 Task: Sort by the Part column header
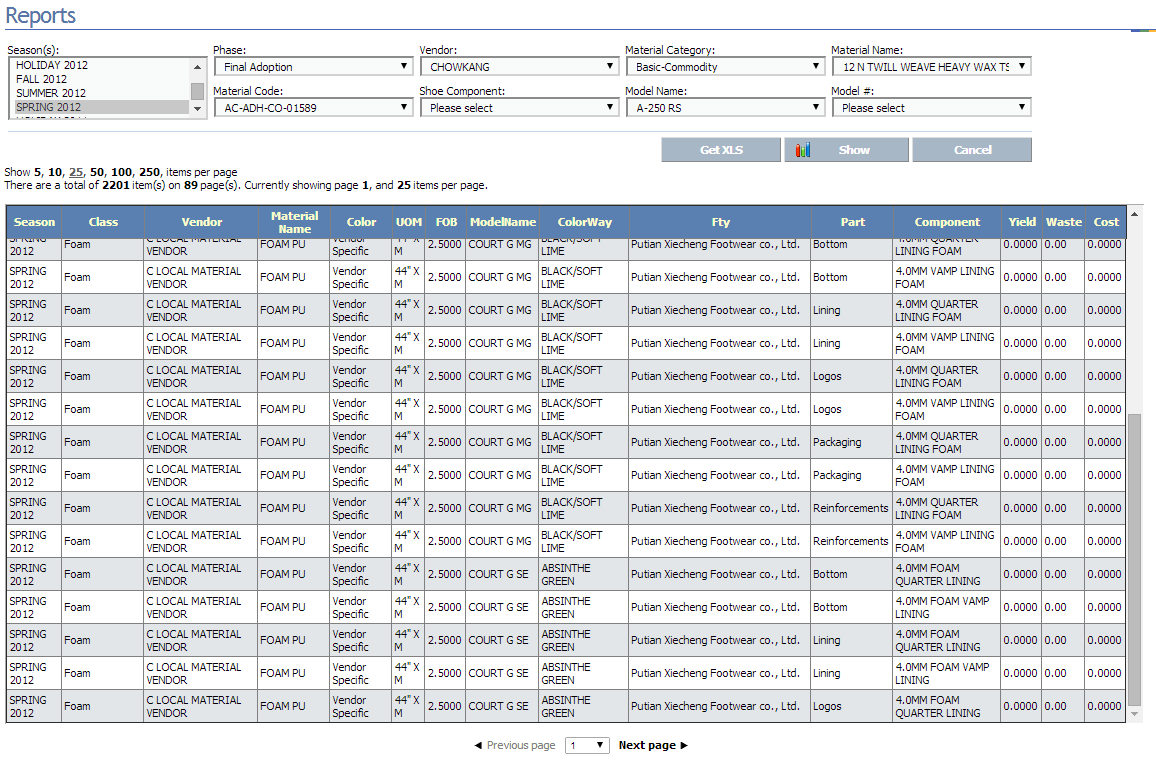coord(852,222)
